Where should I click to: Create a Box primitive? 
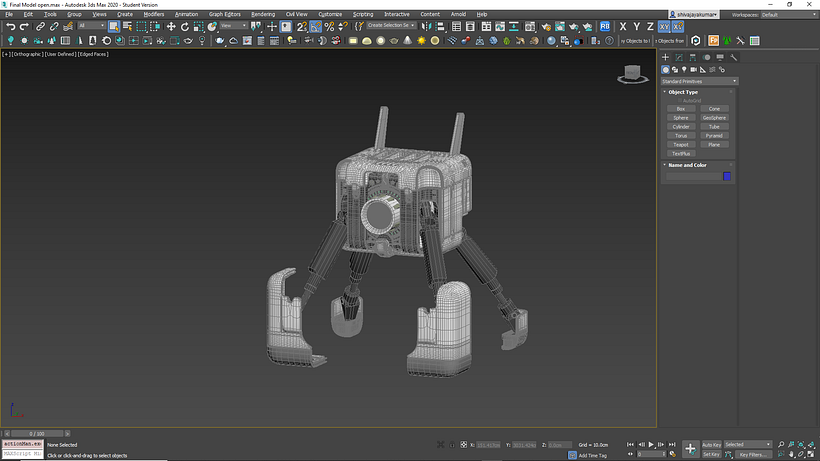click(x=680, y=109)
